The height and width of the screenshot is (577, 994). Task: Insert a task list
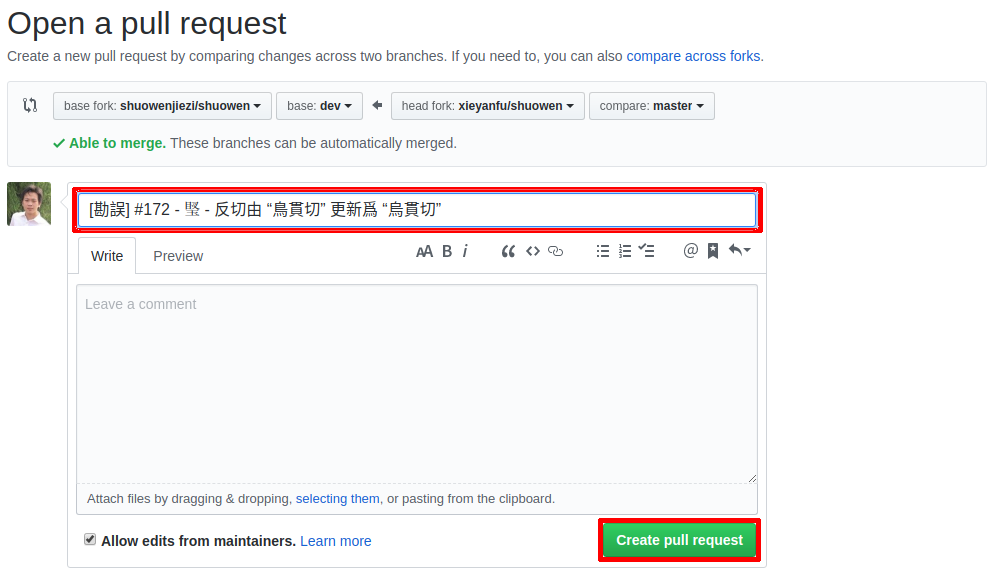(647, 251)
